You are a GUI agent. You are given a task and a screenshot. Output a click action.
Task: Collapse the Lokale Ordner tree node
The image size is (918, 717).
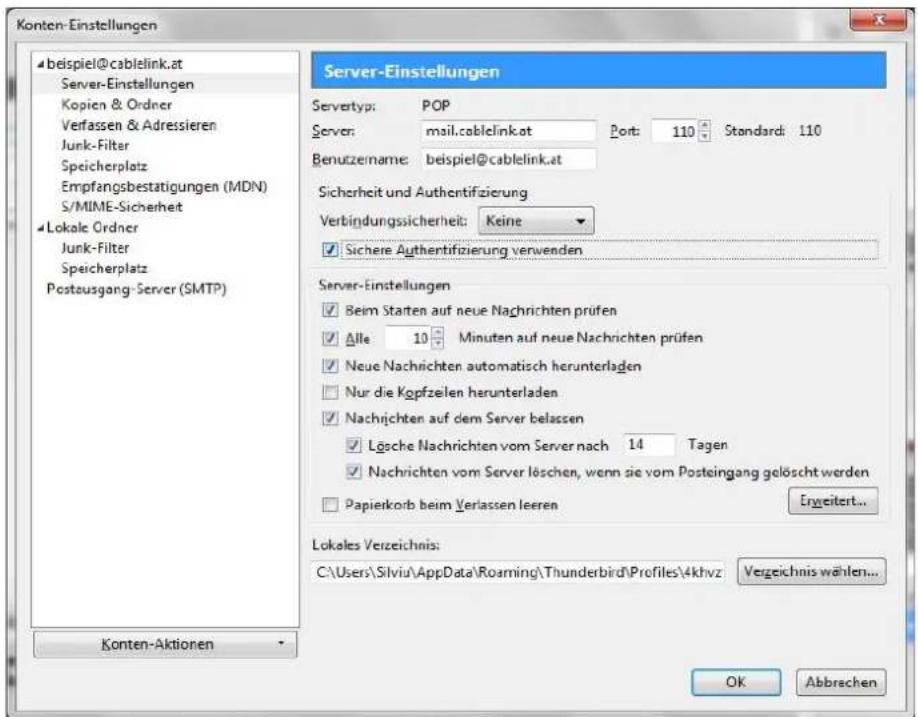[40, 228]
